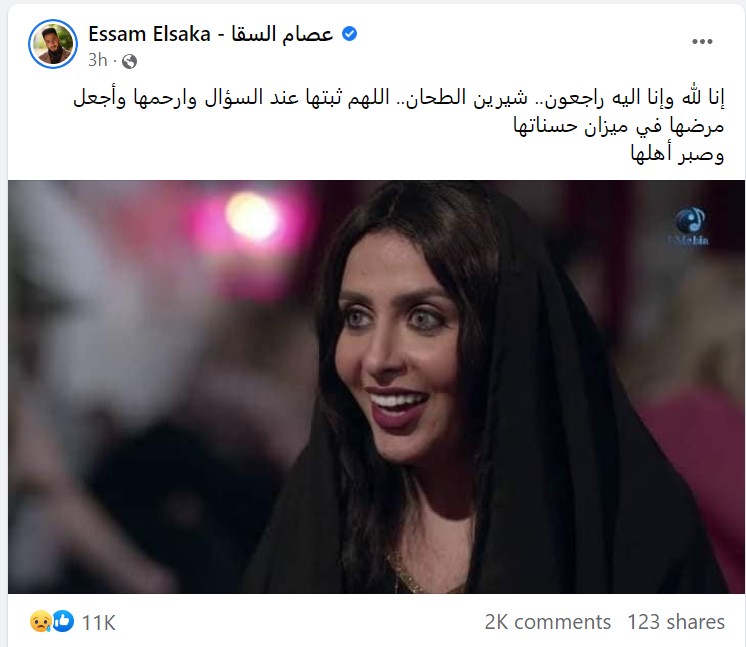The height and width of the screenshot is (647, 746).
Task: Click the watermark text under the logo
Action: (688, 240)
